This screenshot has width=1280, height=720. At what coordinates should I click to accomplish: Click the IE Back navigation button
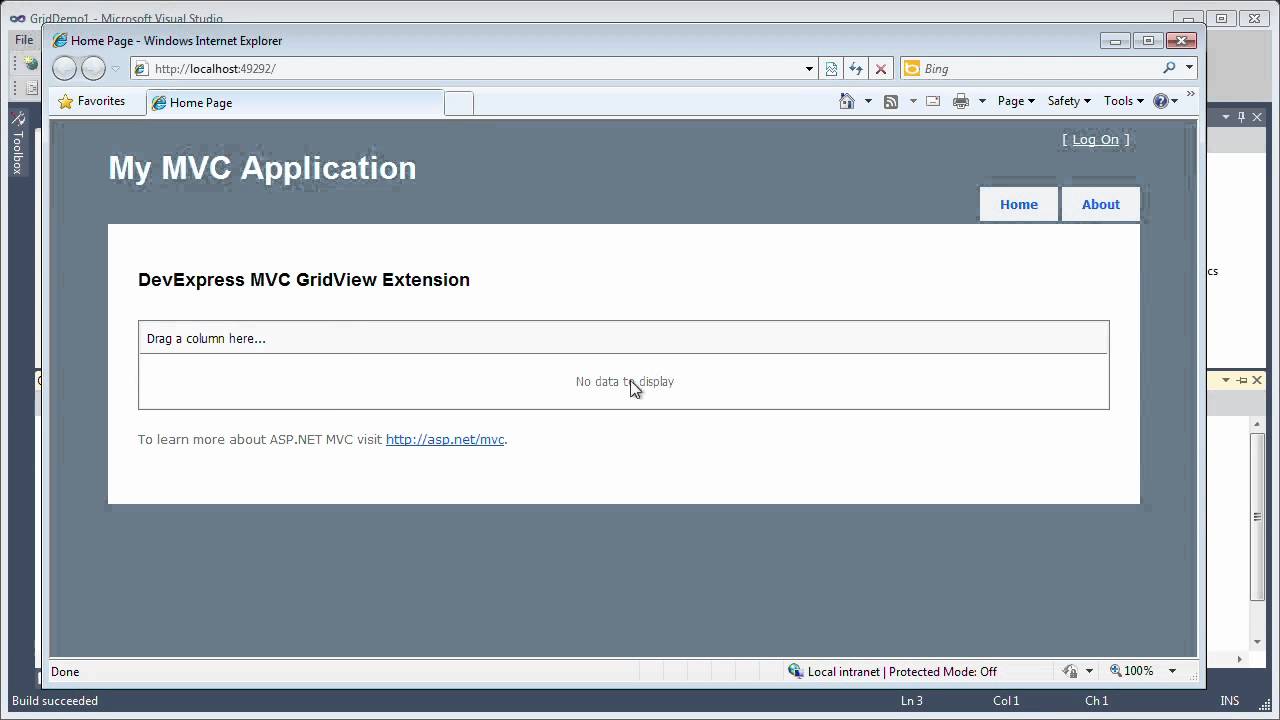pyautogui.click(x=64, y=68)
